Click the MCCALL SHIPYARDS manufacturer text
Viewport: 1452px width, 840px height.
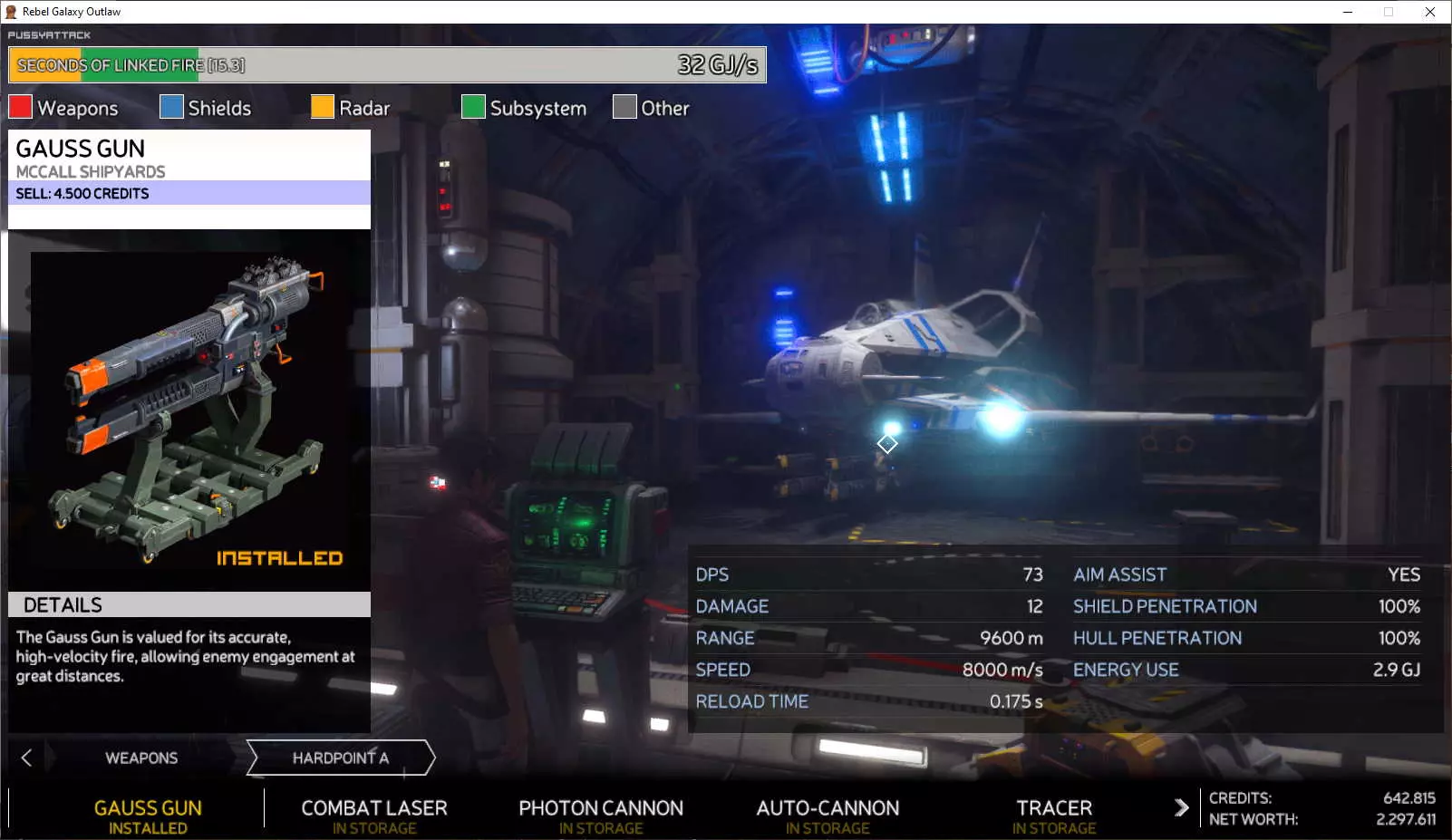pos(91,172)
